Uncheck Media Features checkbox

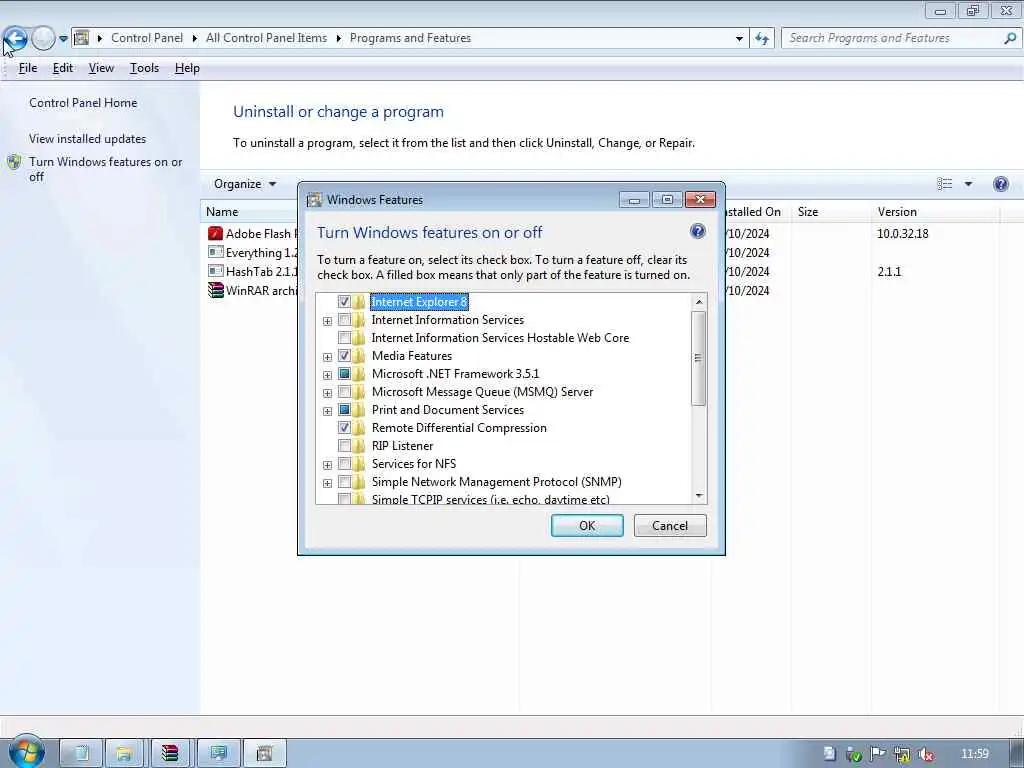344,356
